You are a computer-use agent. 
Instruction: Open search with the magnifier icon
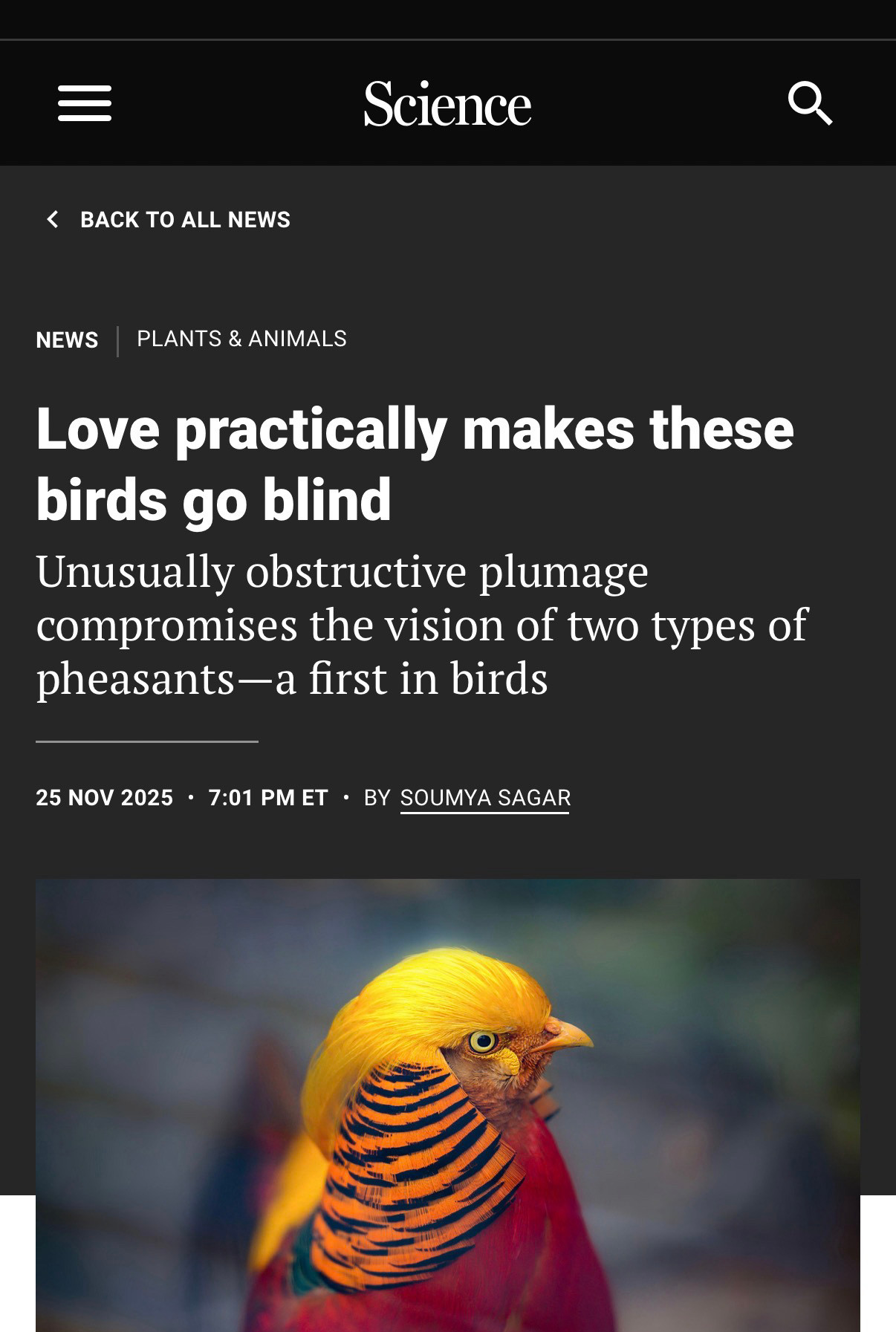pyautogui.click(x=810, y=103)
